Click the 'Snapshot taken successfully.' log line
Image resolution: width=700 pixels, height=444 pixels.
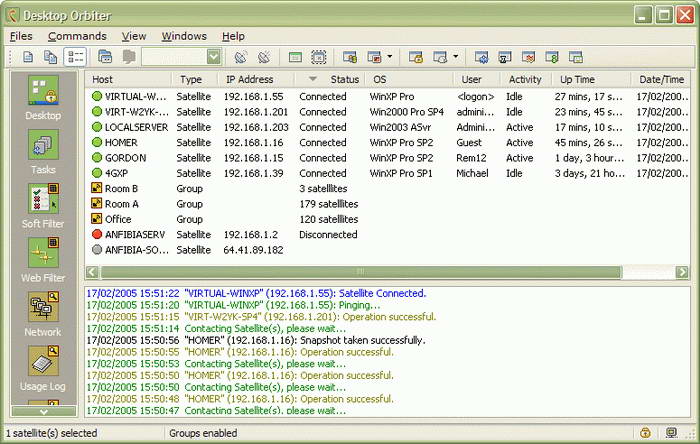(256, 340)
